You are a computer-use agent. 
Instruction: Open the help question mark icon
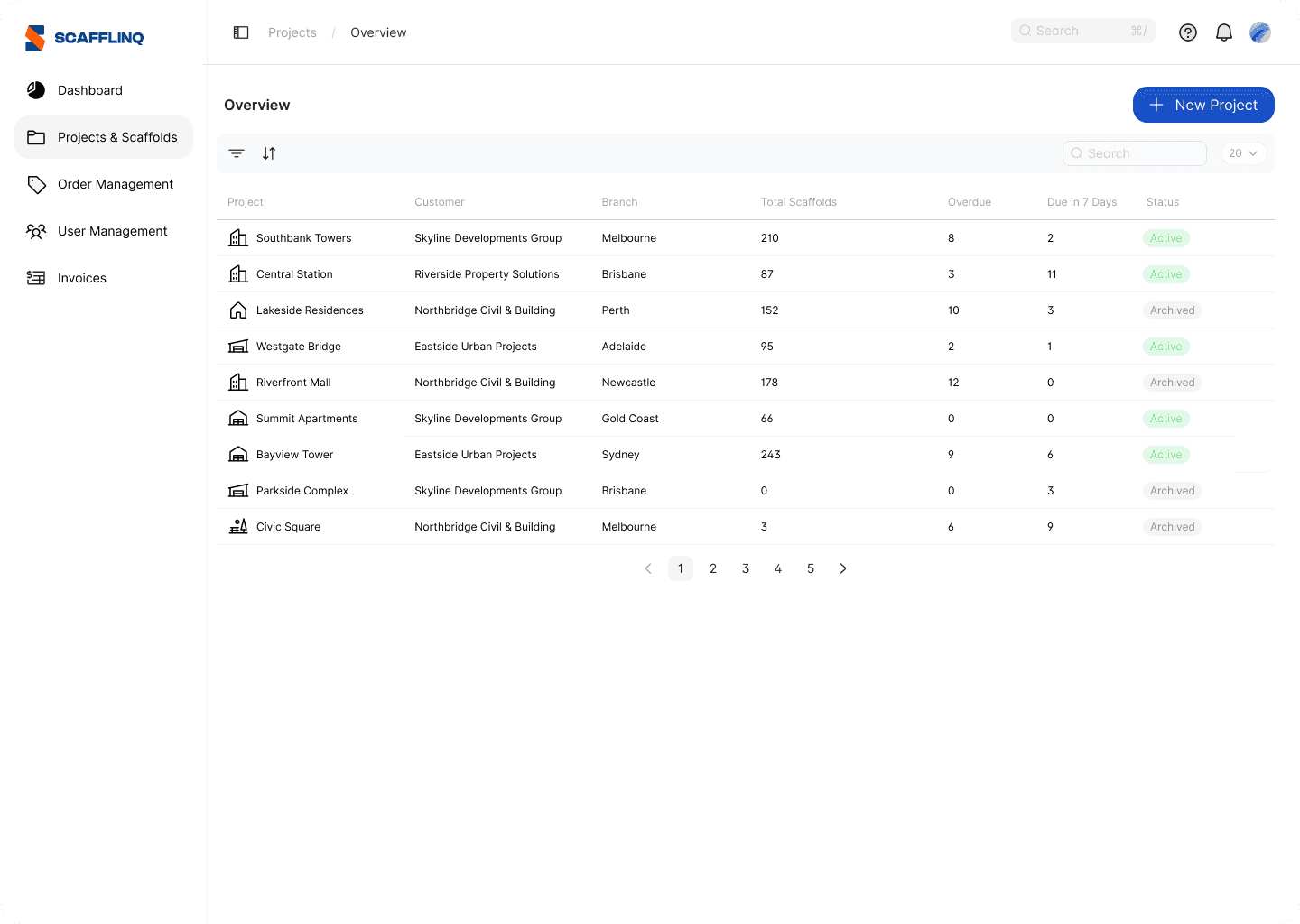tap(1188, 32)
